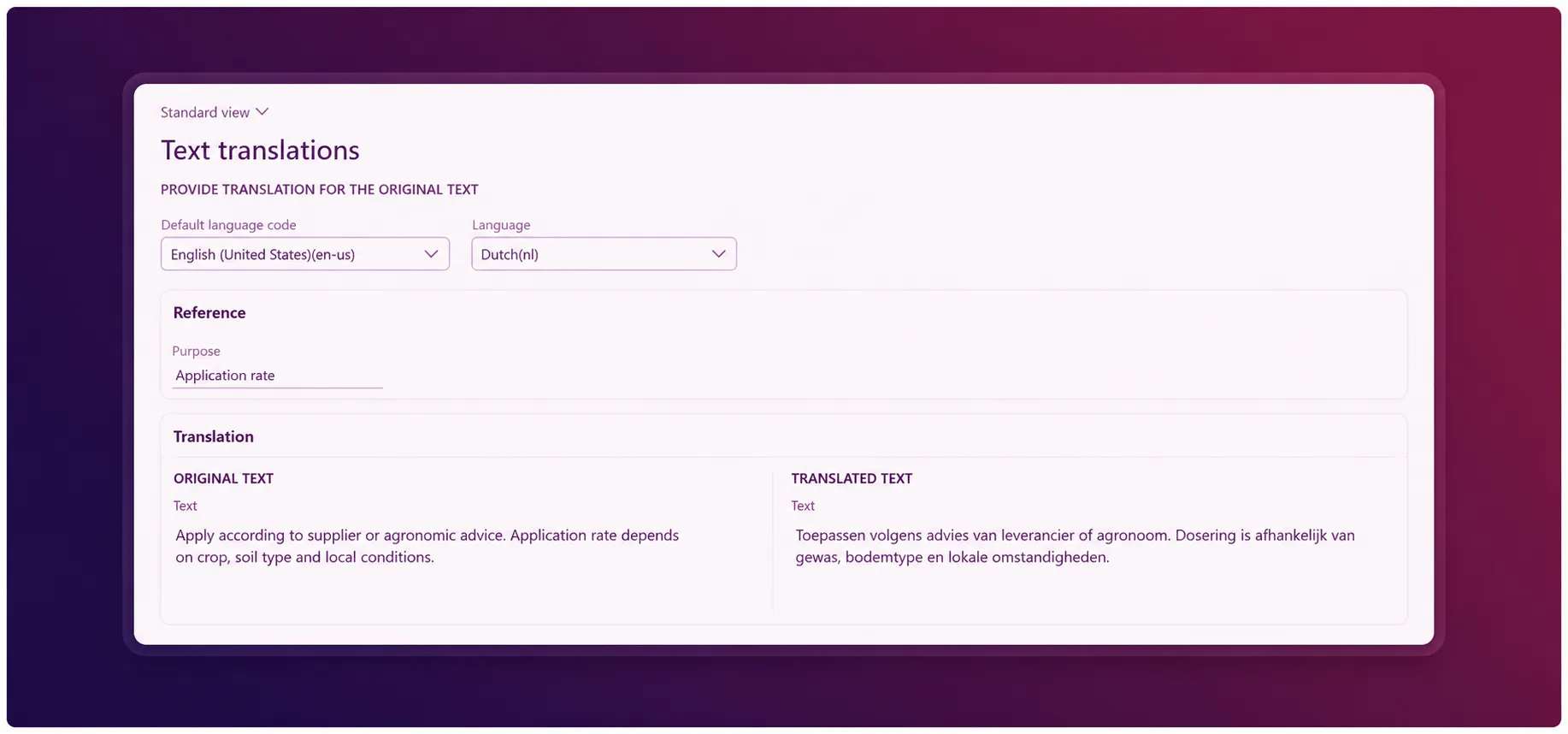Viewport: 1568px width, 734px height.
Task: Select the Text translations page title
Action: (x=260, y=151)
